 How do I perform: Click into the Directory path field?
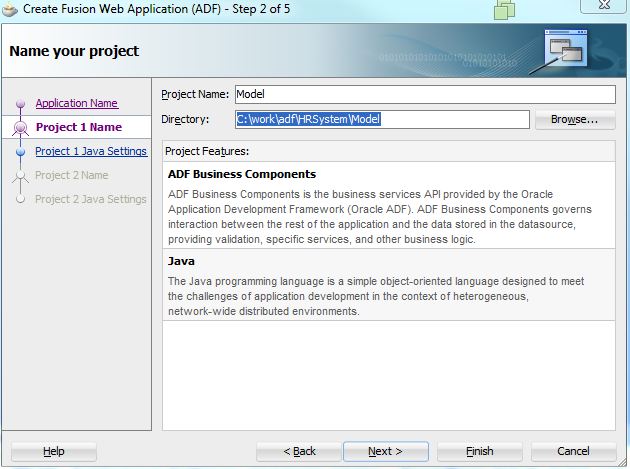point(382,119)
